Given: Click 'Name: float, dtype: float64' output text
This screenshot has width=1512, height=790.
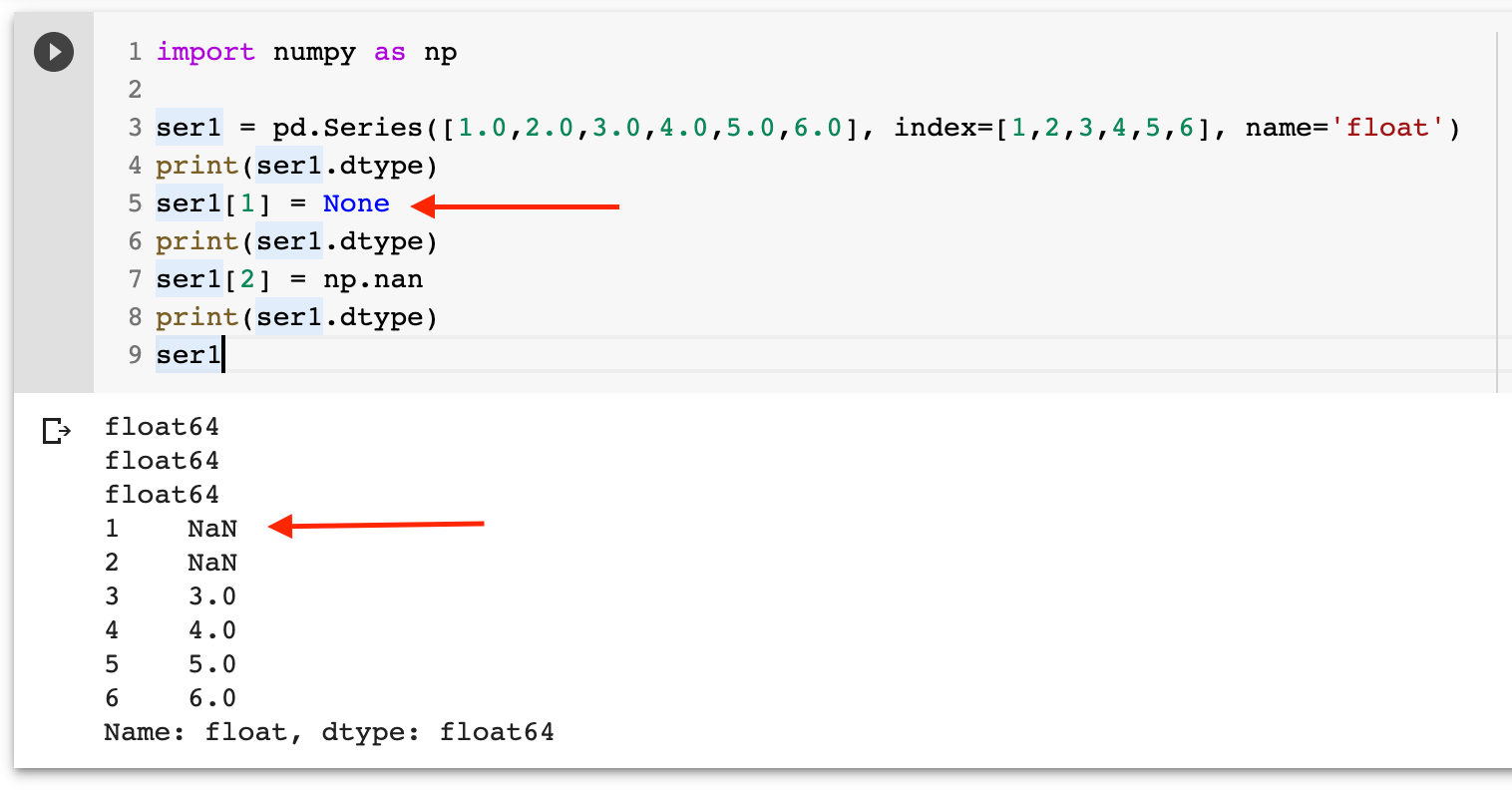Looking at the screenshot, I should tap(329, 731).
